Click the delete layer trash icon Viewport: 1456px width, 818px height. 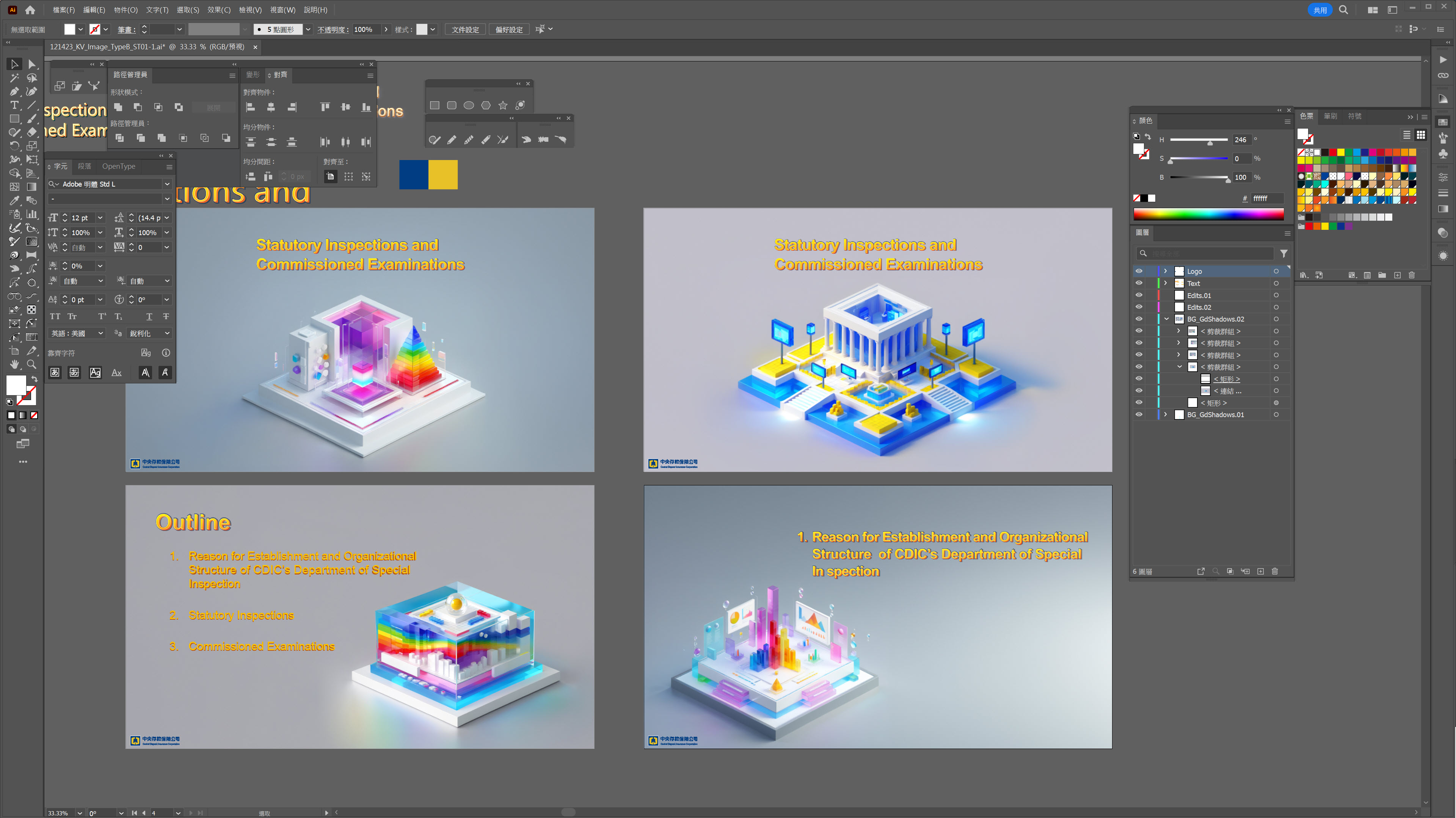[1274, 572]
